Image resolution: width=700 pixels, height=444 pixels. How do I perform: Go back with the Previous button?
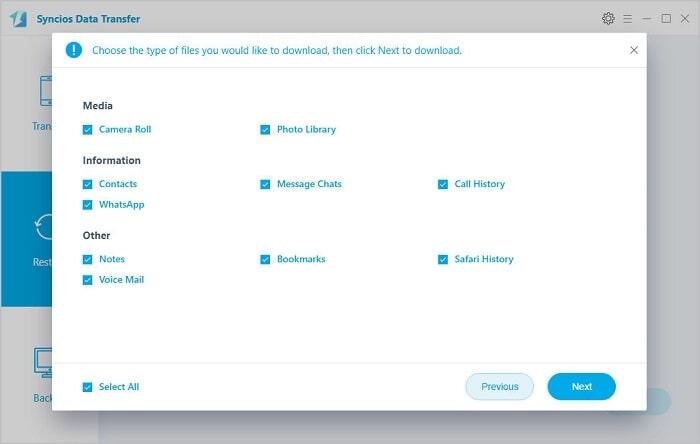click(x=499, y=387)
